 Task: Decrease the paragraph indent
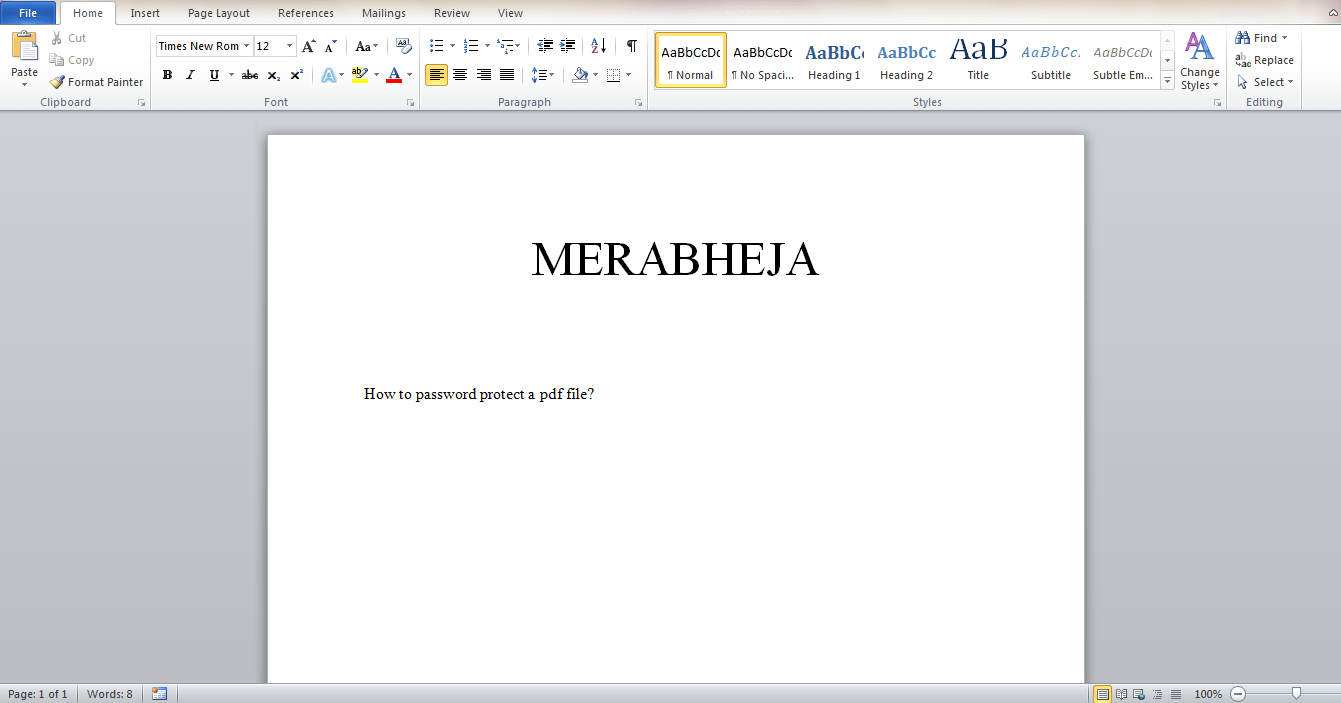(545, 46)
